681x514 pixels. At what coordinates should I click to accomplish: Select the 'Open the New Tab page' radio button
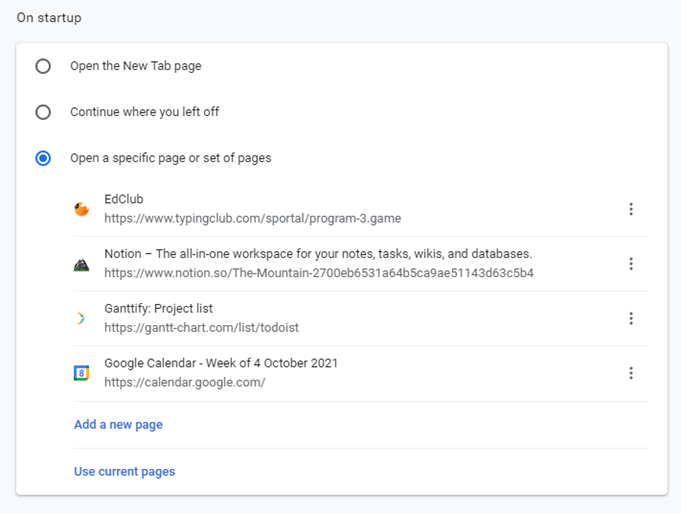[43, 66]
